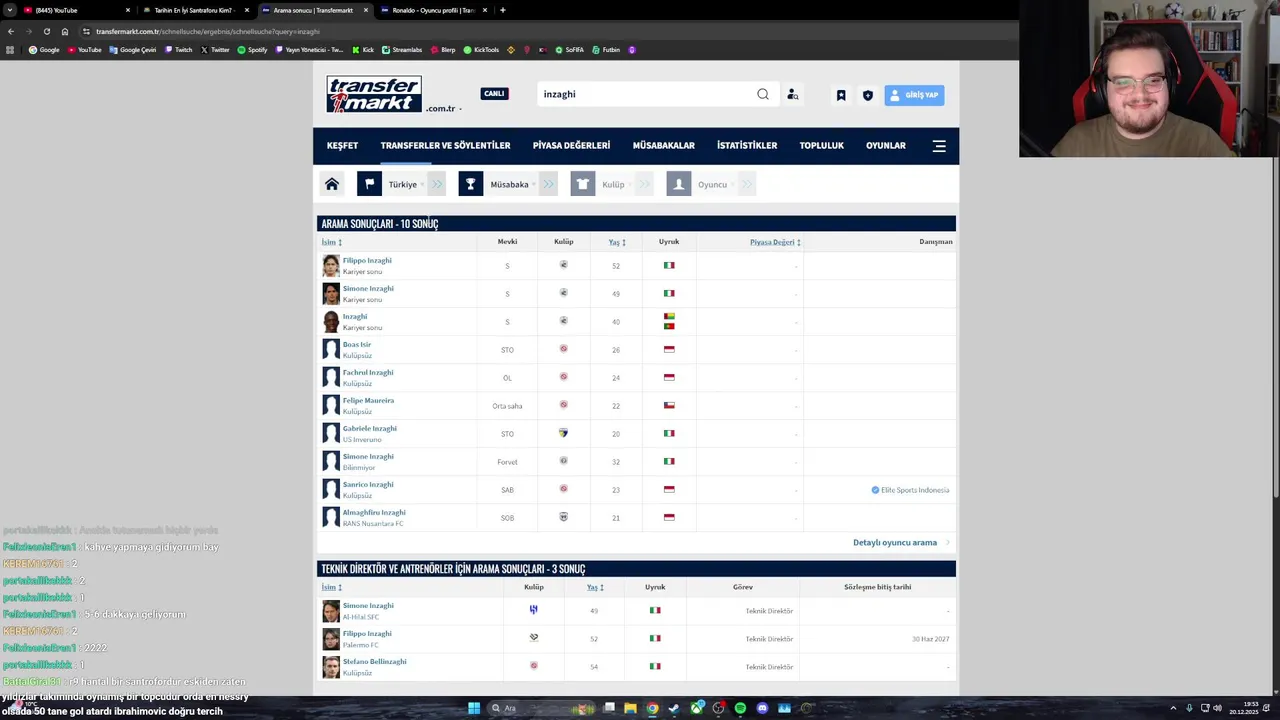Open Discord from the taskbar
This screenshot has height=720, width=1280.
(x=762, y=708)
